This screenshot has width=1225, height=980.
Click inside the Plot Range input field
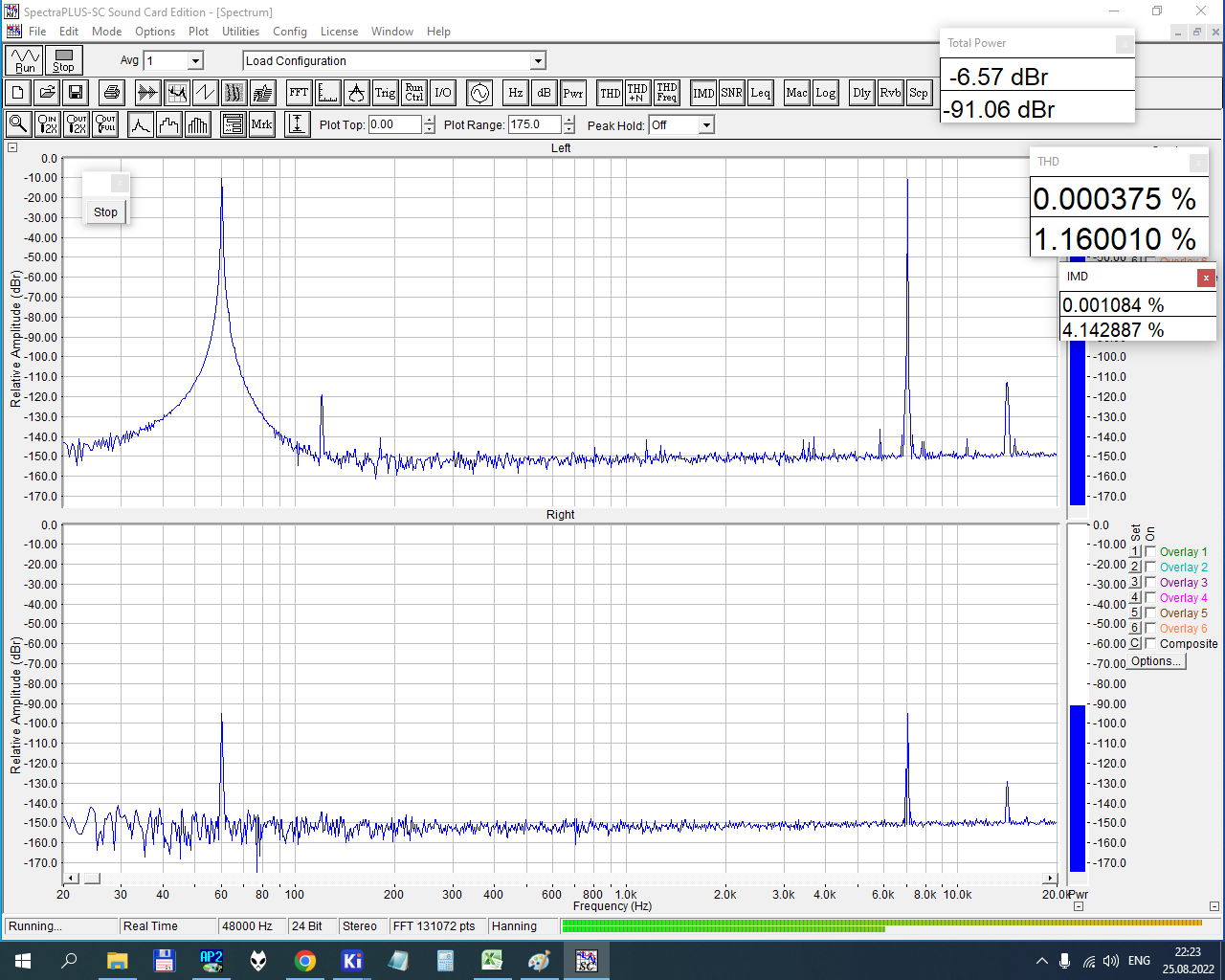(533, 124)
